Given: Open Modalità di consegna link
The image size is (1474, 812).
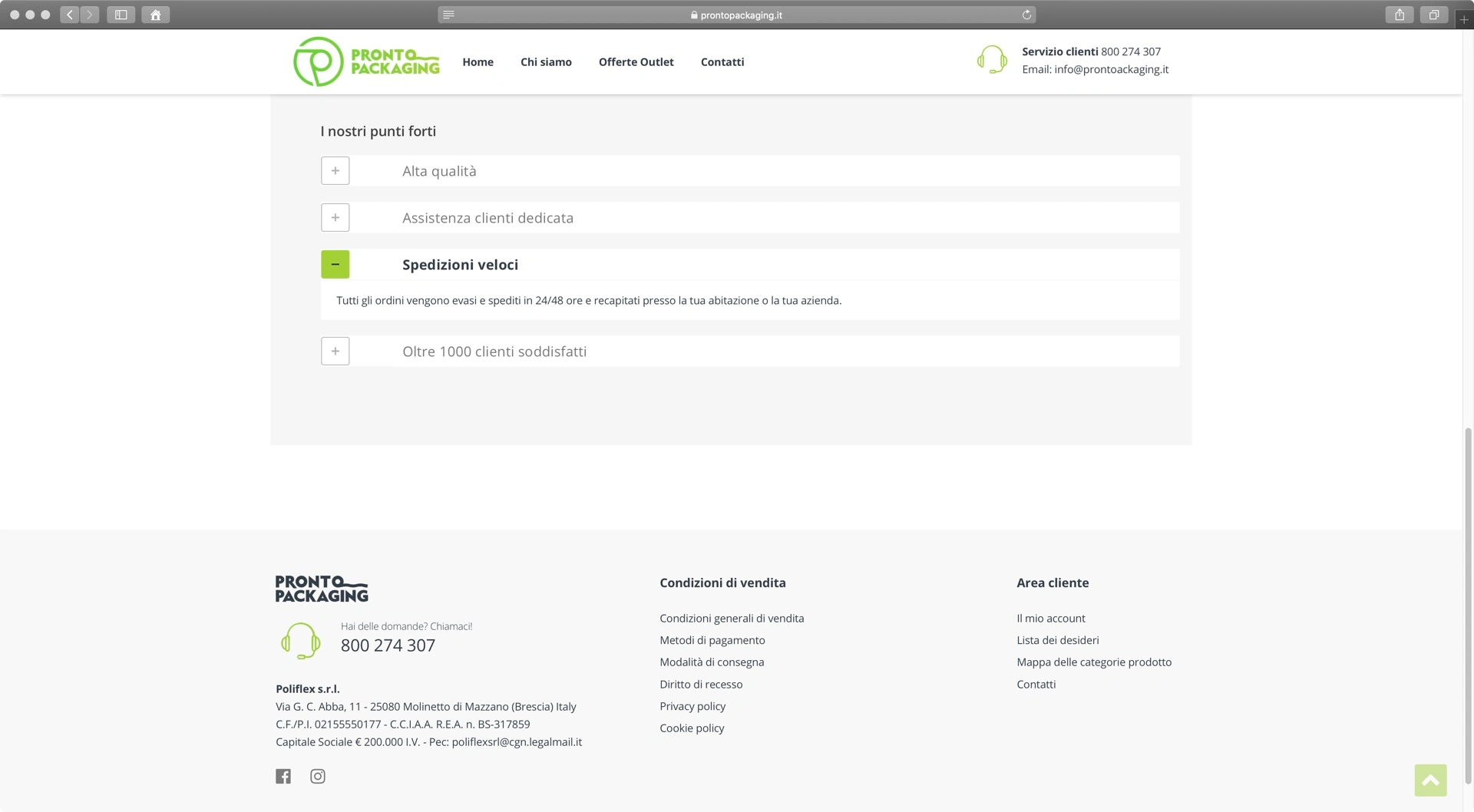Looking at the screenshot, I should point(712,662).
